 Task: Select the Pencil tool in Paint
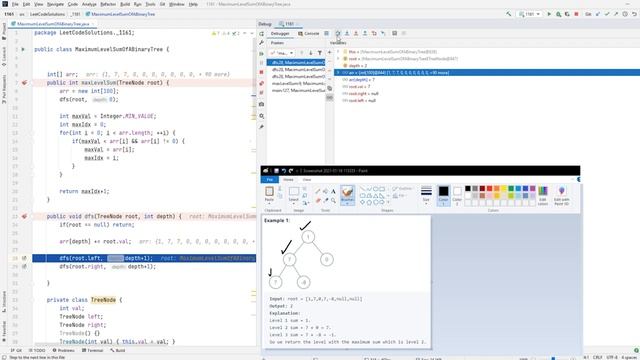click(x=318, y=191)
